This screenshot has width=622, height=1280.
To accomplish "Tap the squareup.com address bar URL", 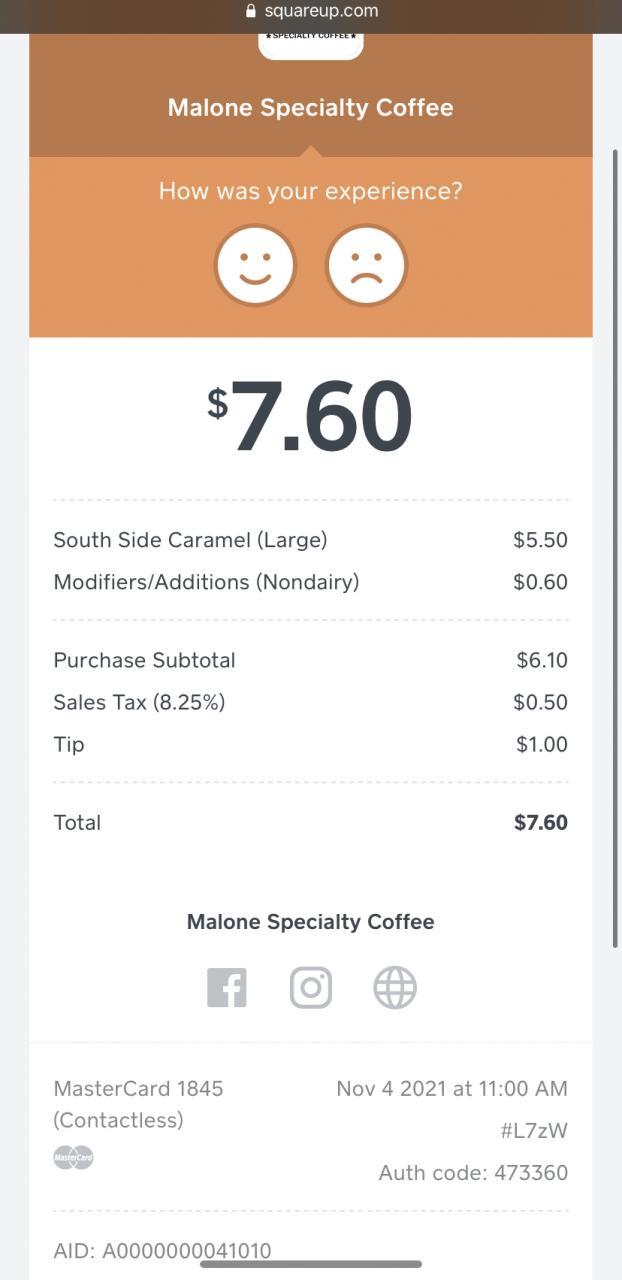I will coord(321,12).
